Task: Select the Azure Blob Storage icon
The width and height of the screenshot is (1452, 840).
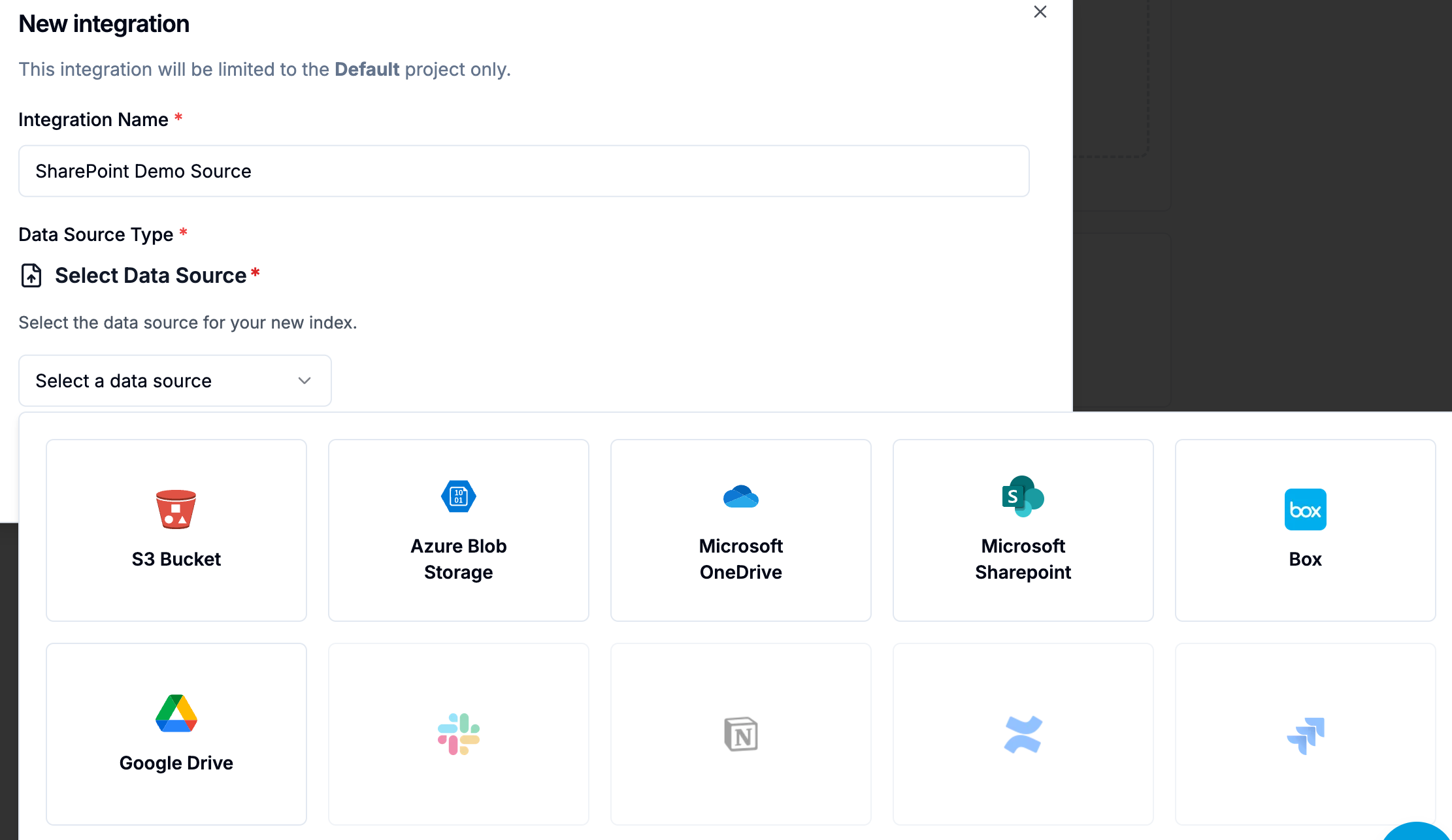Action: (458, 496)
